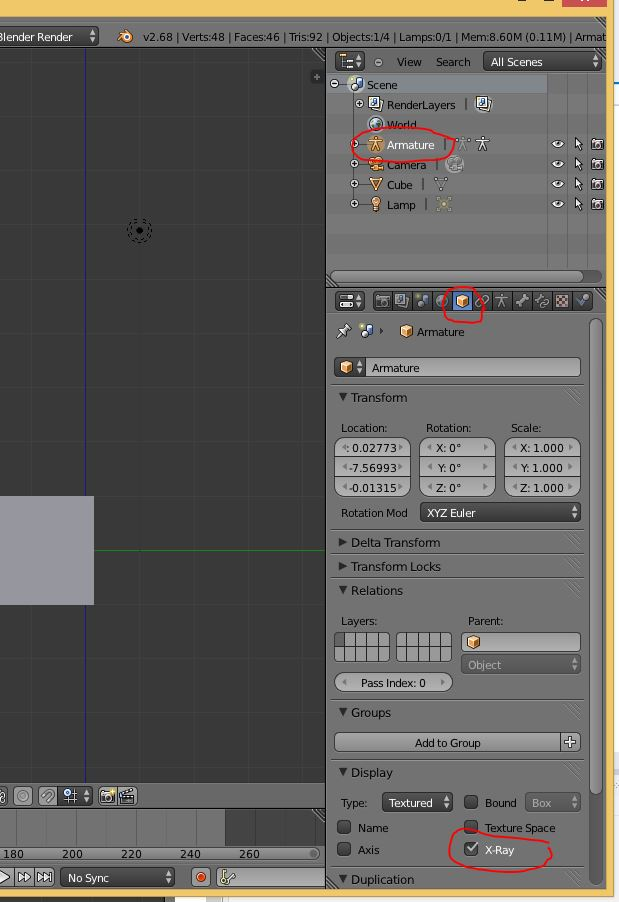
Task: Collapse the Groups panel
Action: pyautogui.click(x=365, y=712)
